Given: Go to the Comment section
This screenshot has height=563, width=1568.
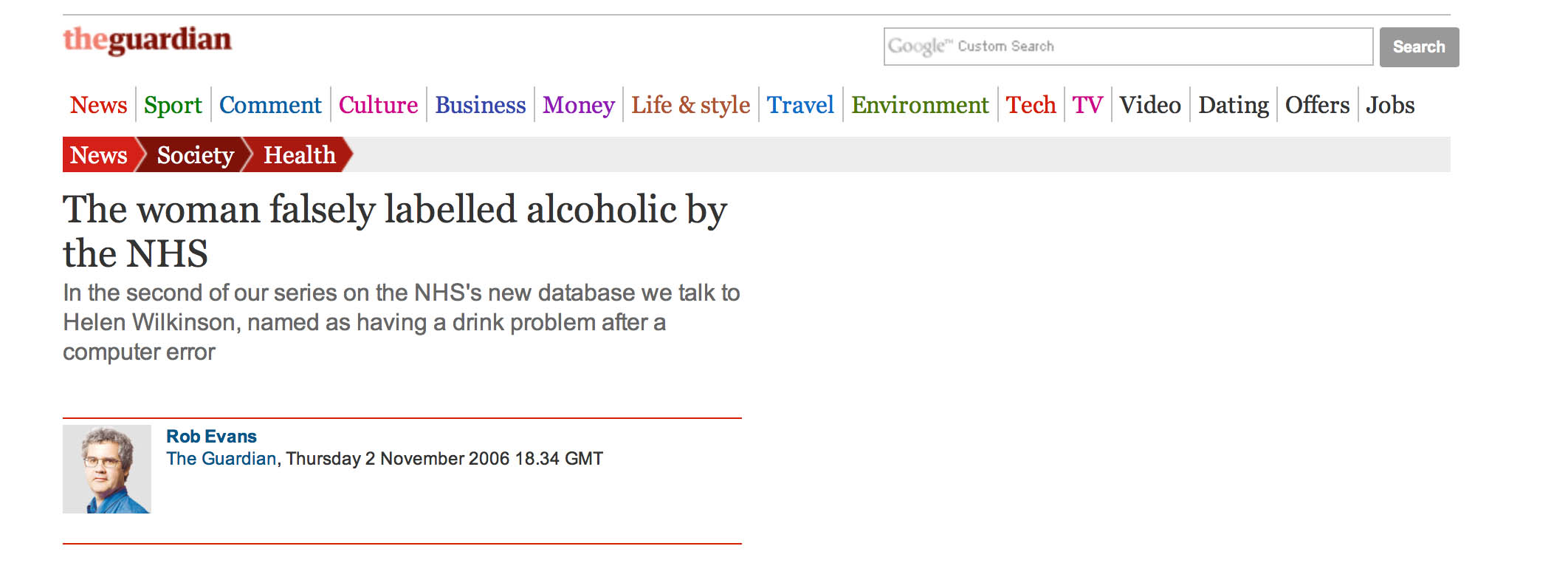Looking at the screenshot, I should click(x=270, y=105).
